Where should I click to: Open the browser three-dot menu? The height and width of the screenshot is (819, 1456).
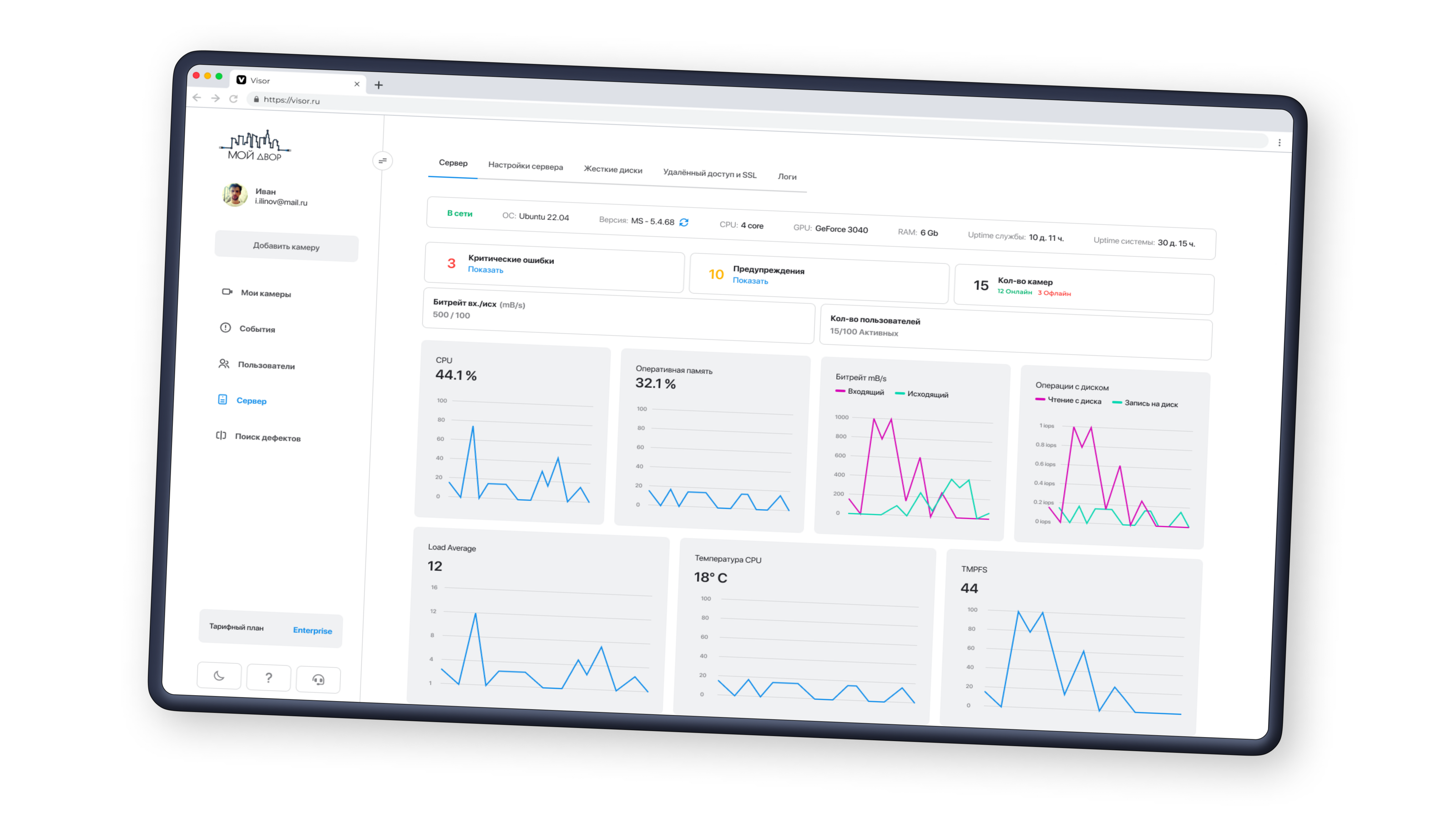[x=1279, y=142]
